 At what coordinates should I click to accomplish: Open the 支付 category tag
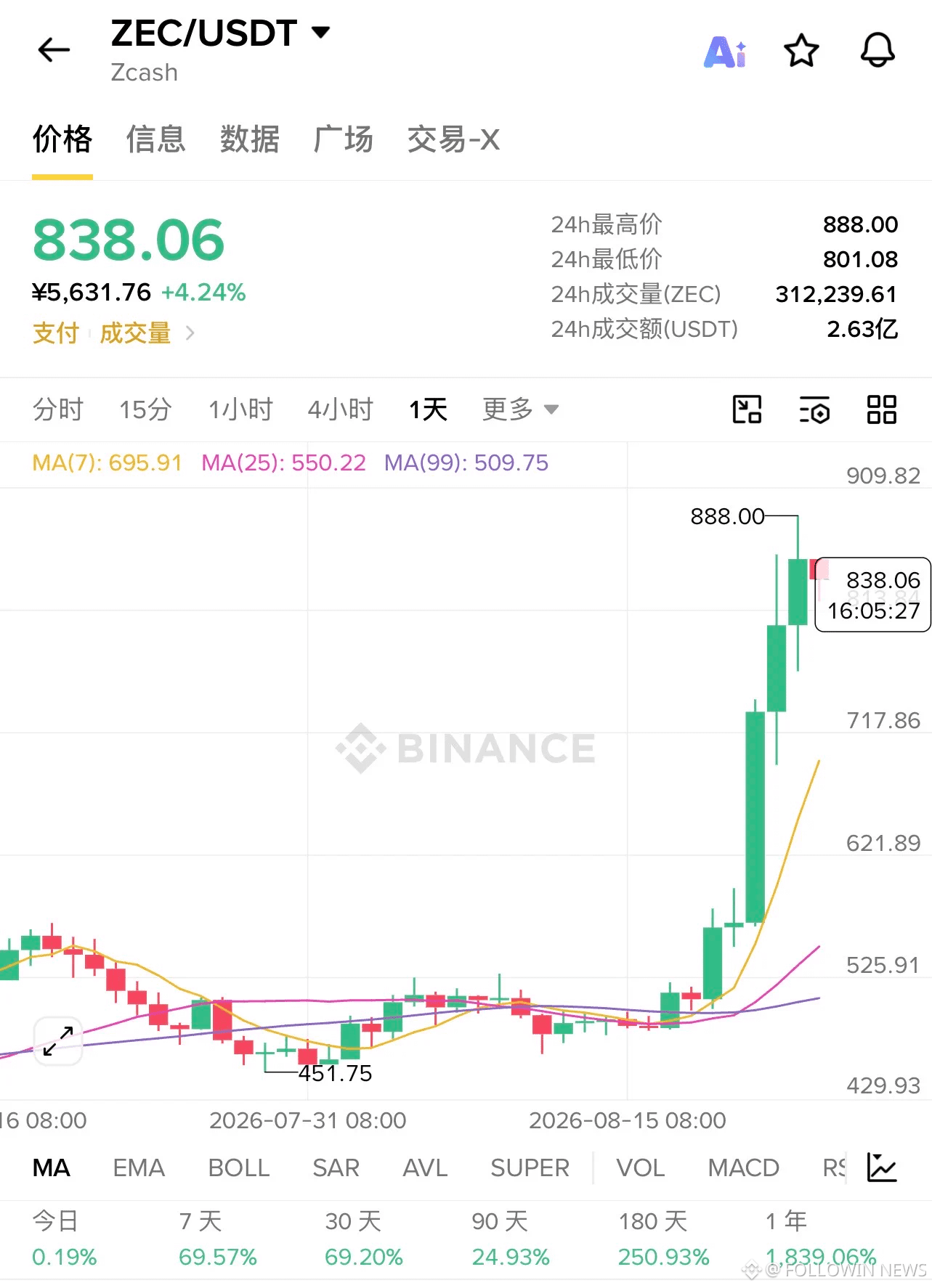pyautogui.click(x=56, y=333)
